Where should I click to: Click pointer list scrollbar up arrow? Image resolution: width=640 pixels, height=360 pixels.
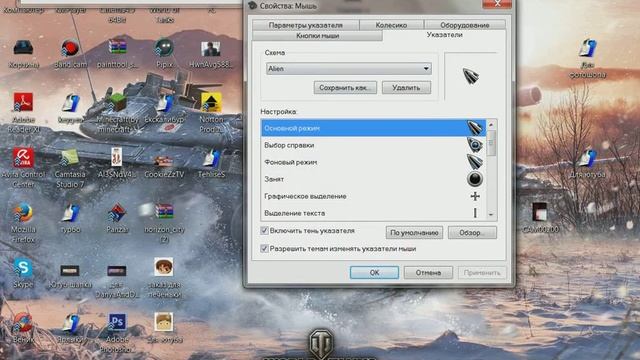(491, 124)
